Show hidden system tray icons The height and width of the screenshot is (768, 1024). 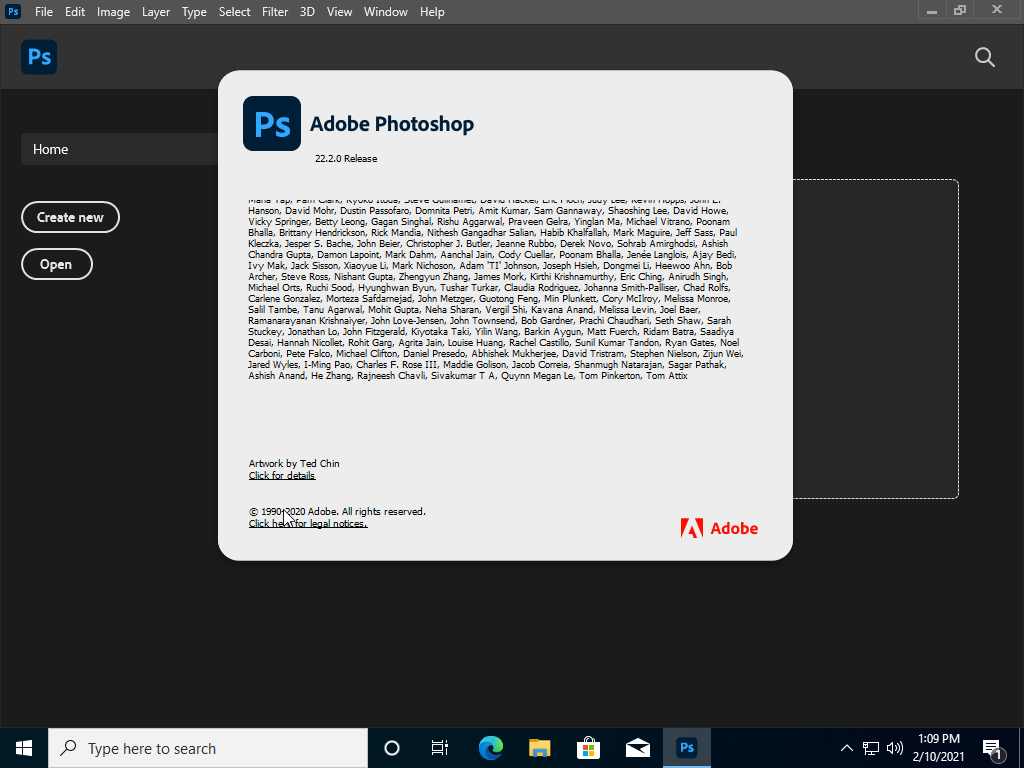[x=846, y=748]
